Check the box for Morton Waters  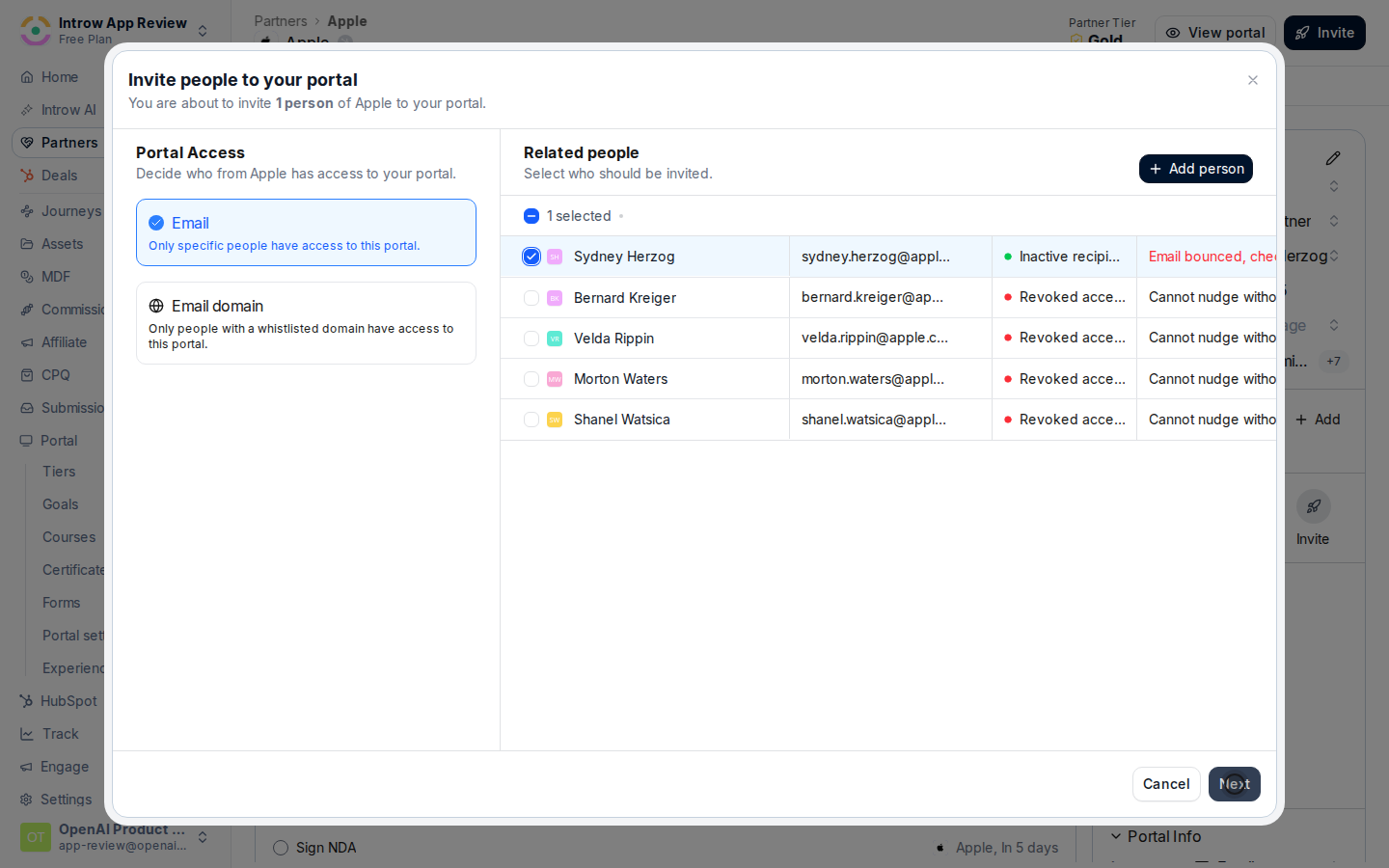click(x=531, y=379)
